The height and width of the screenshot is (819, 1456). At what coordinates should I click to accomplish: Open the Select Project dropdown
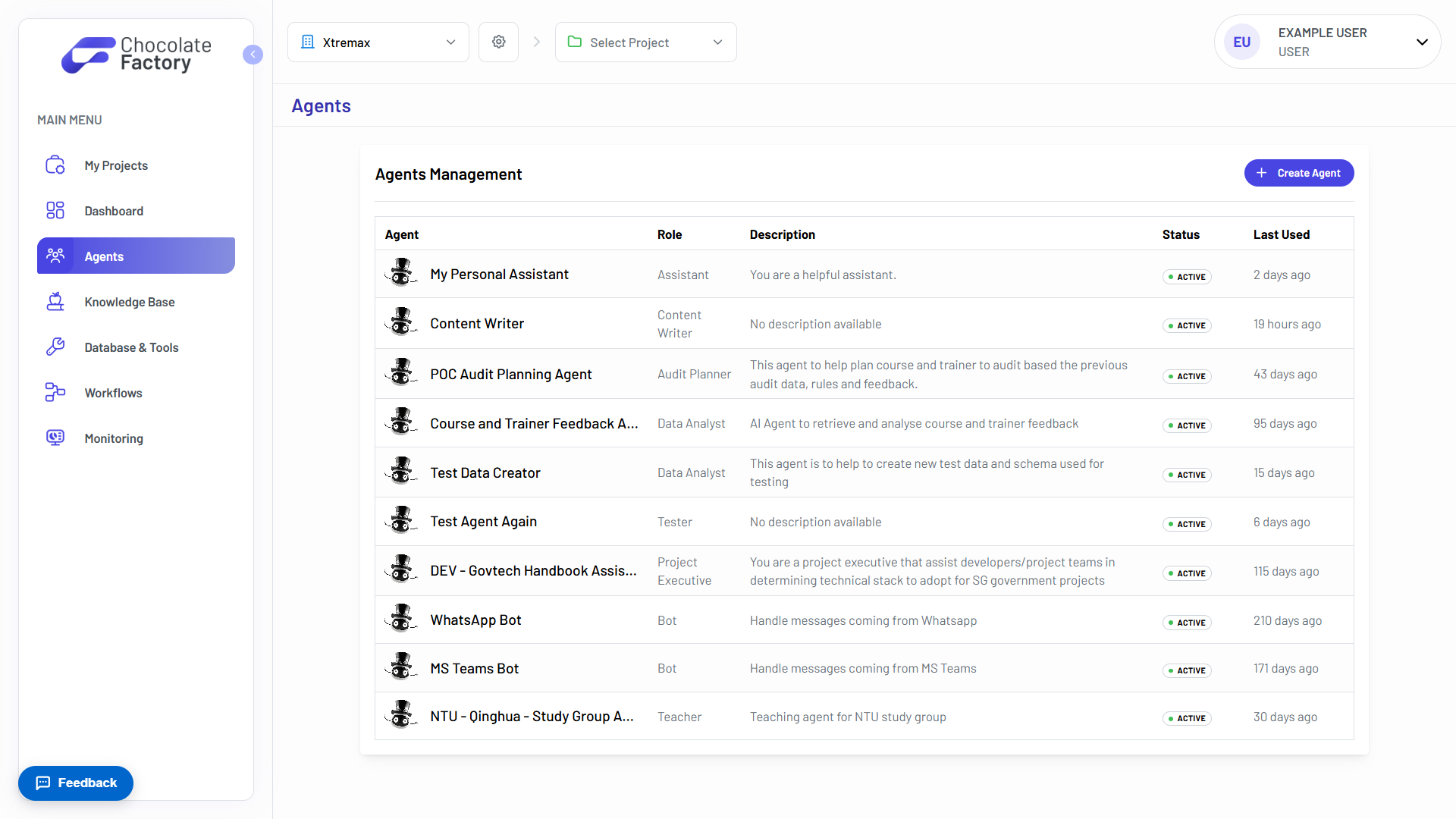(646, 42)
